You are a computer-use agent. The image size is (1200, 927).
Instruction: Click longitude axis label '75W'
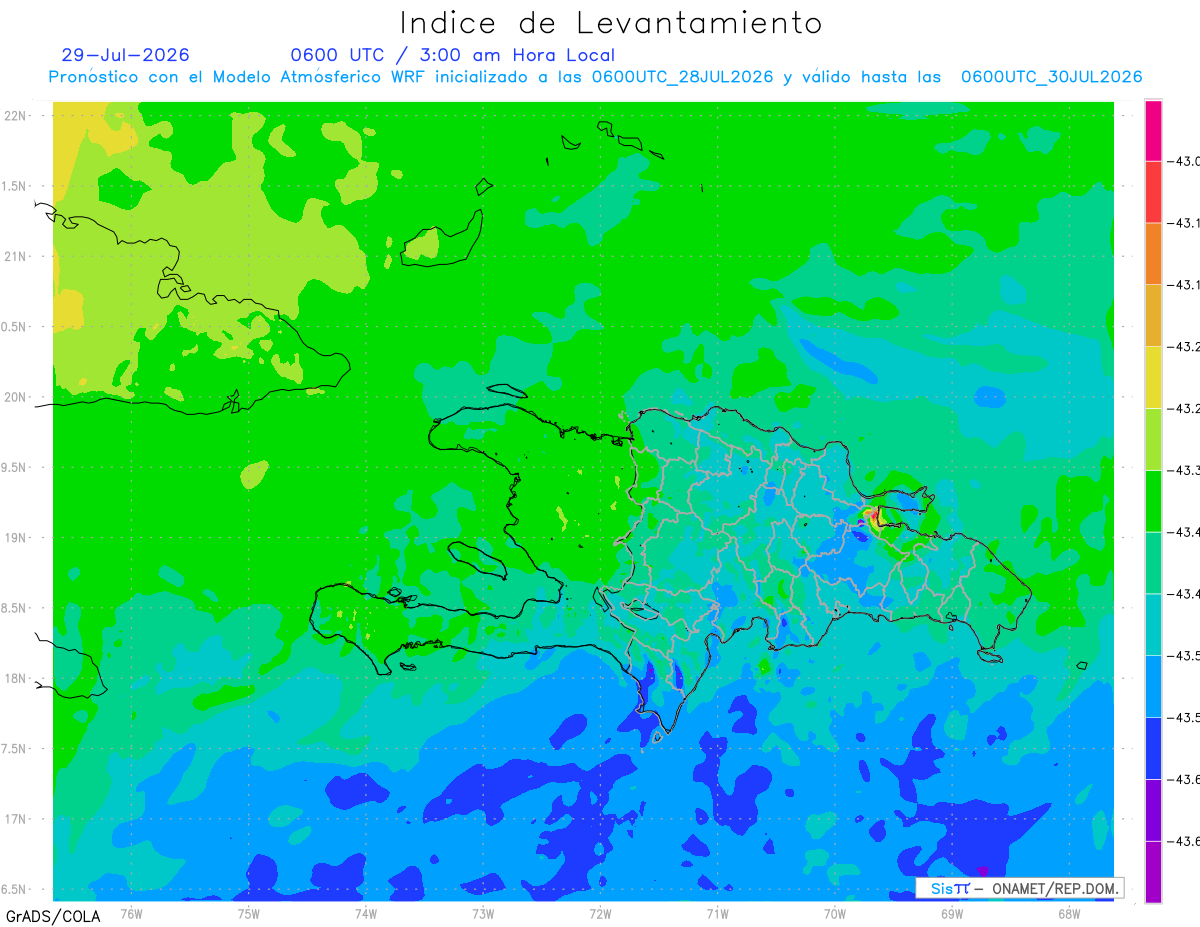click(x=248, y=913)
